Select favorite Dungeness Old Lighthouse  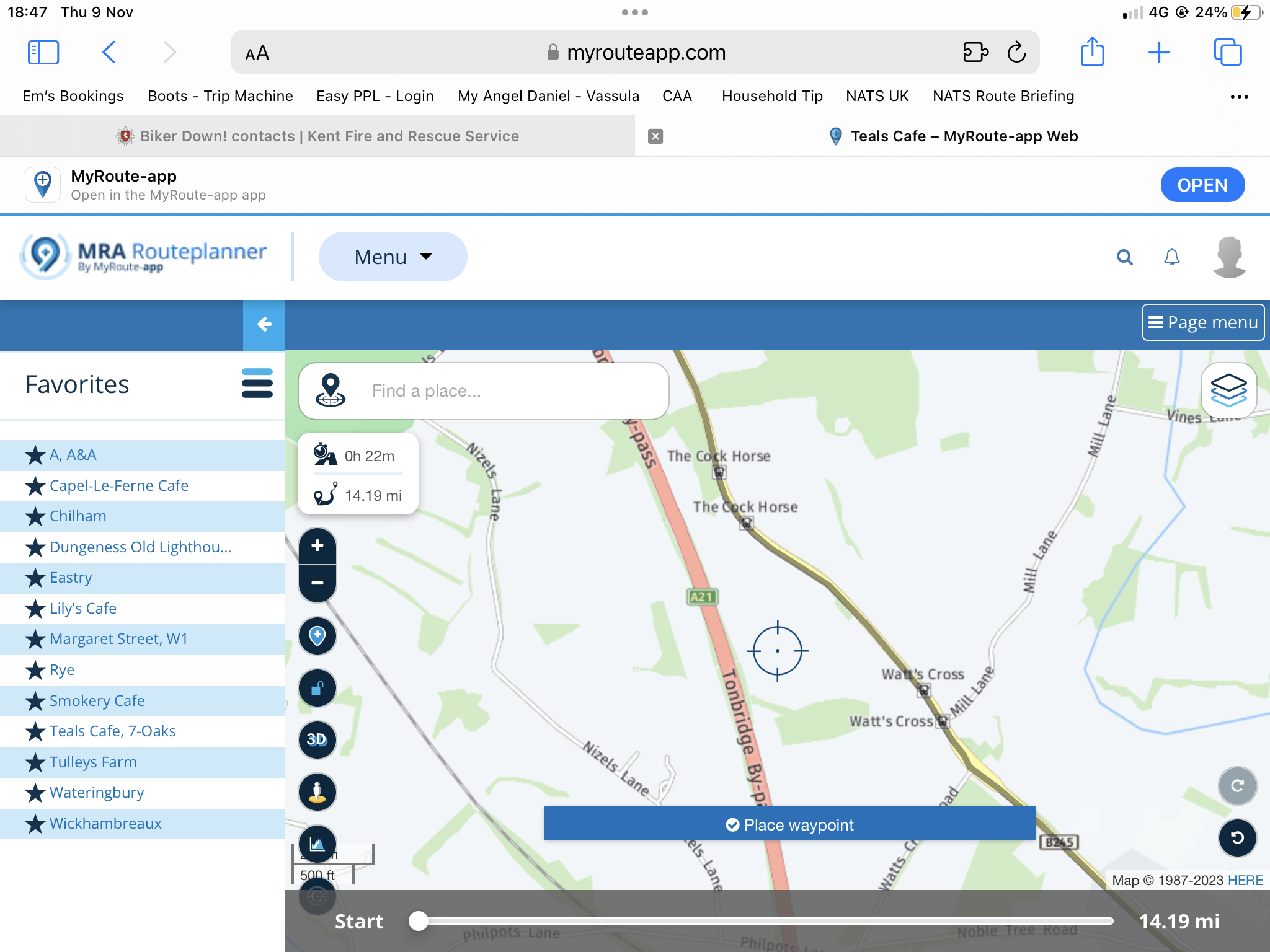click(143, 547)
